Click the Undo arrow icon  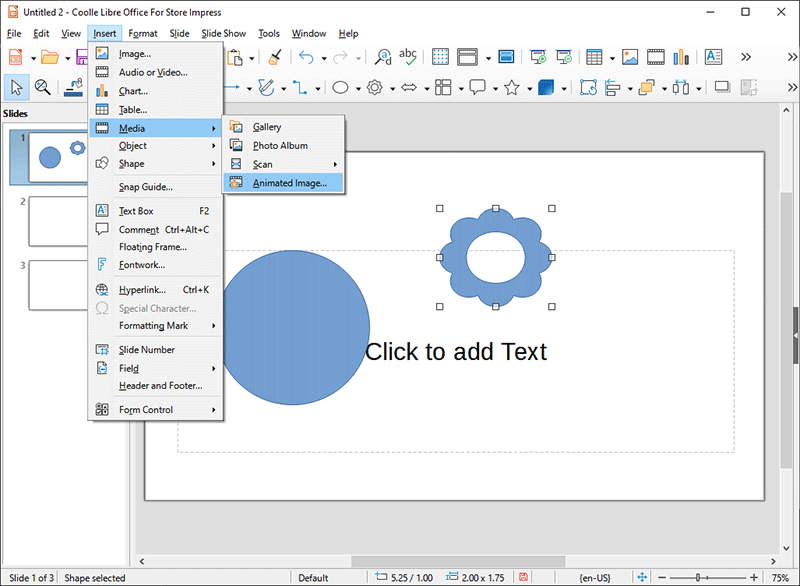pos(306,57)
